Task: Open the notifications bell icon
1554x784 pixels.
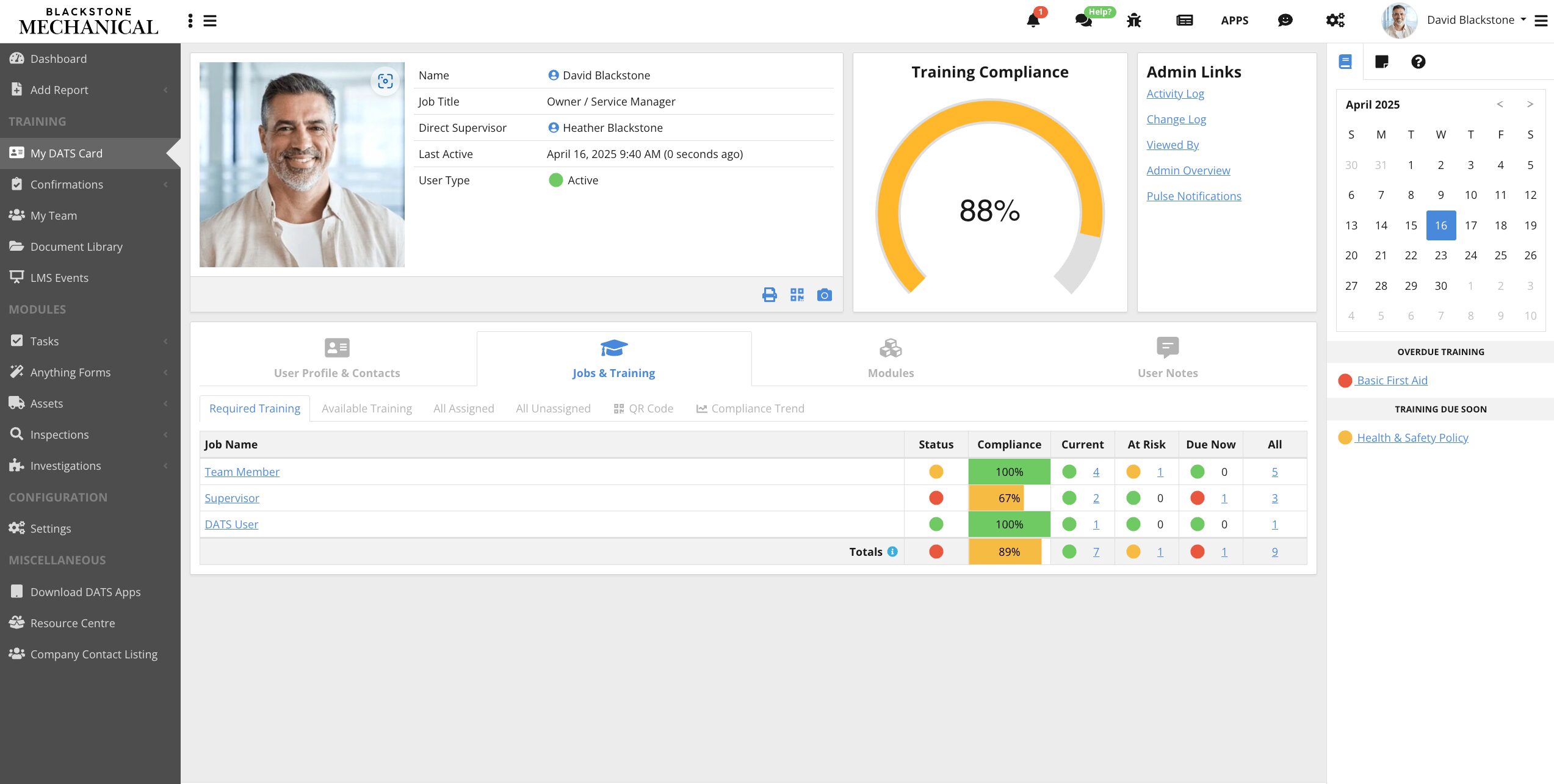Action: pyautogui.click(x=1033, y=21)
